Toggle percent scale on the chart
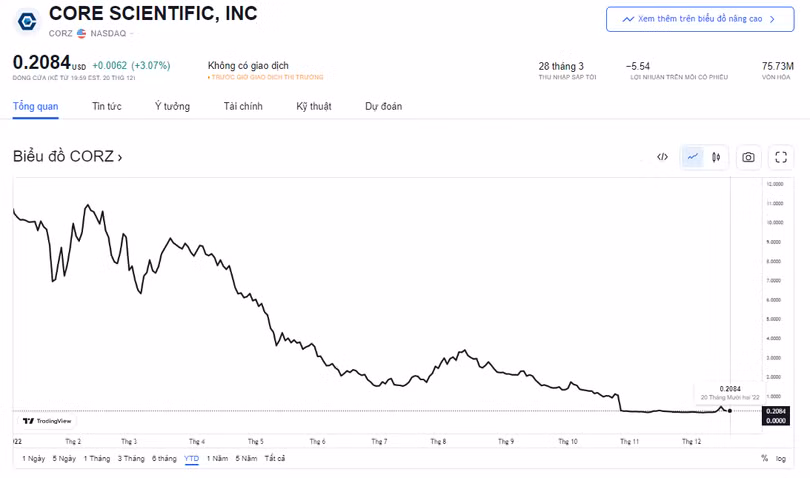Screen dimensions: 810x478 pyautogui.click(x=765, y=458)
